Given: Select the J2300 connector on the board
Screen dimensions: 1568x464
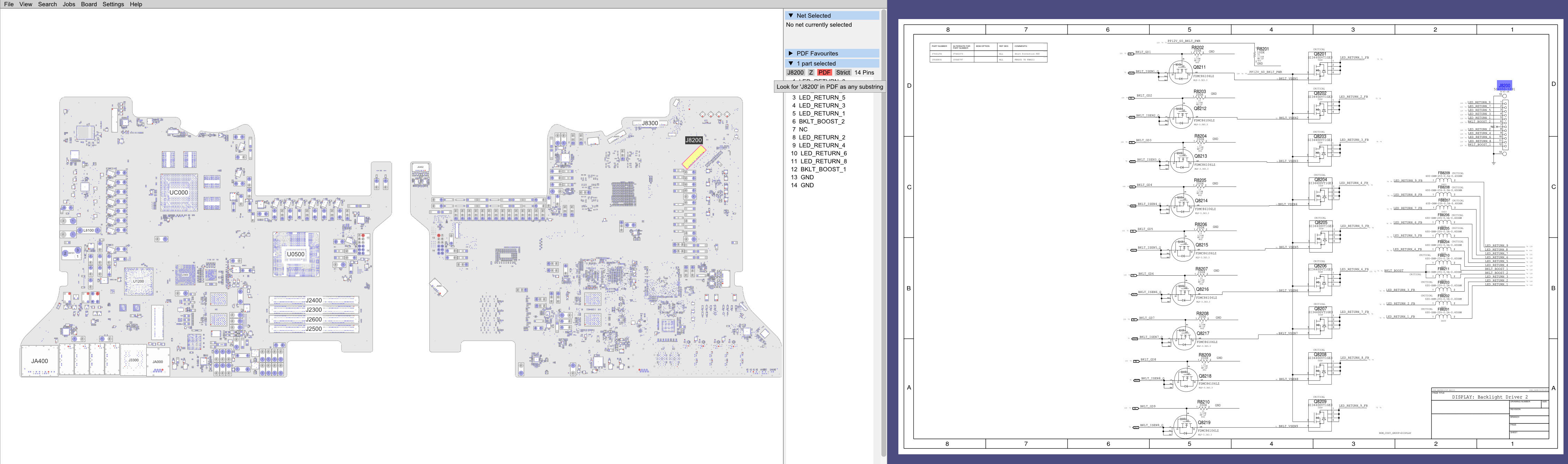Looking at the screenshot, I should click(314, 310).
